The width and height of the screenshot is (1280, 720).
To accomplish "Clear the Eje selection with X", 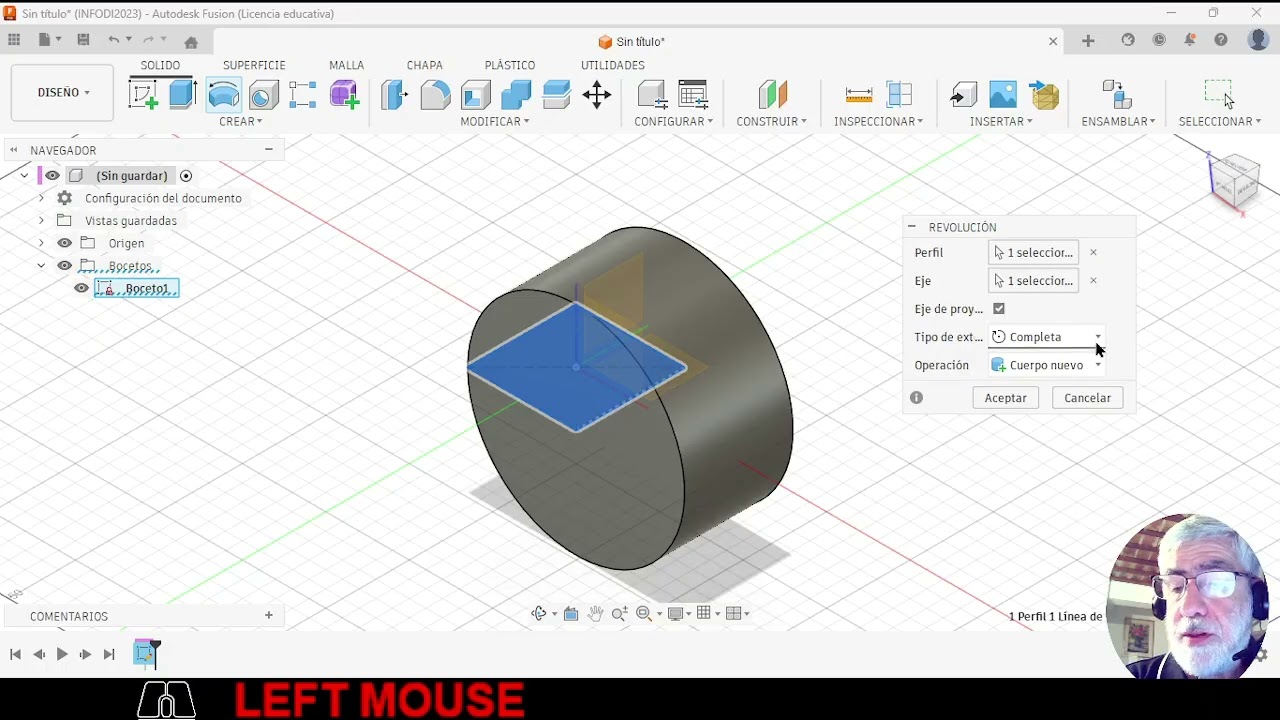I will point(1093,281).
